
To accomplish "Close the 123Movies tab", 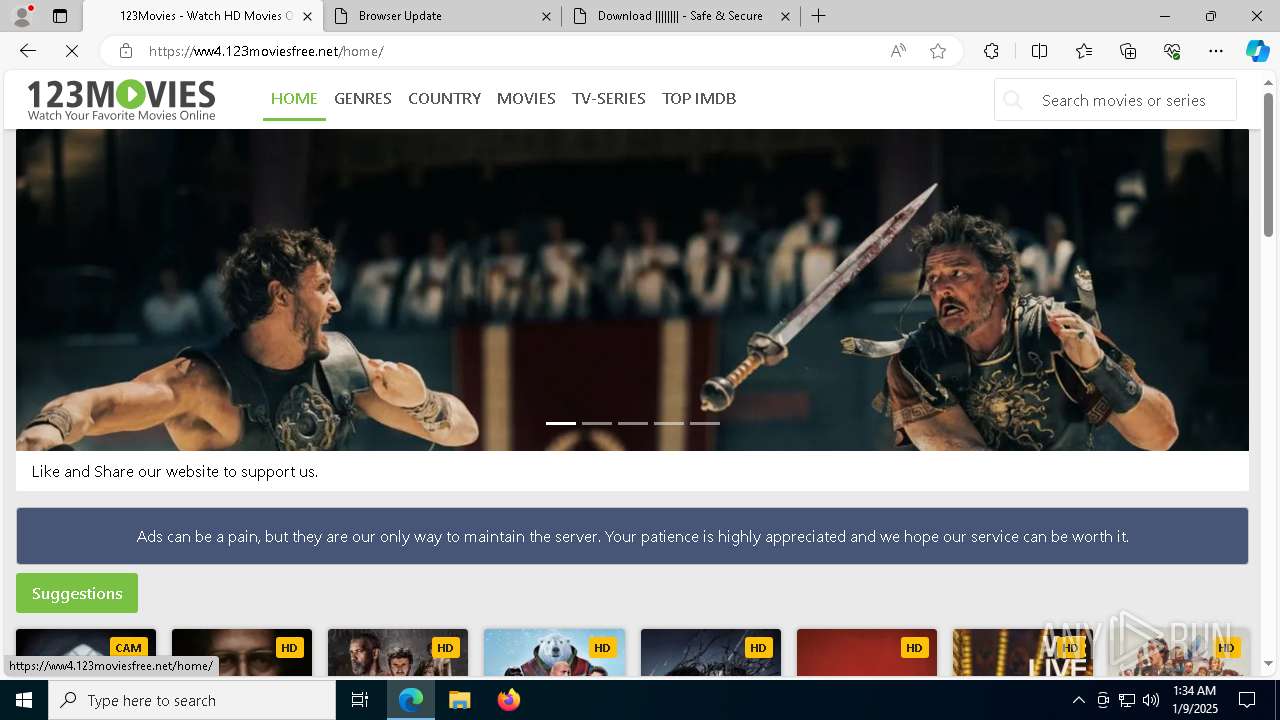I will click(307, 16).
